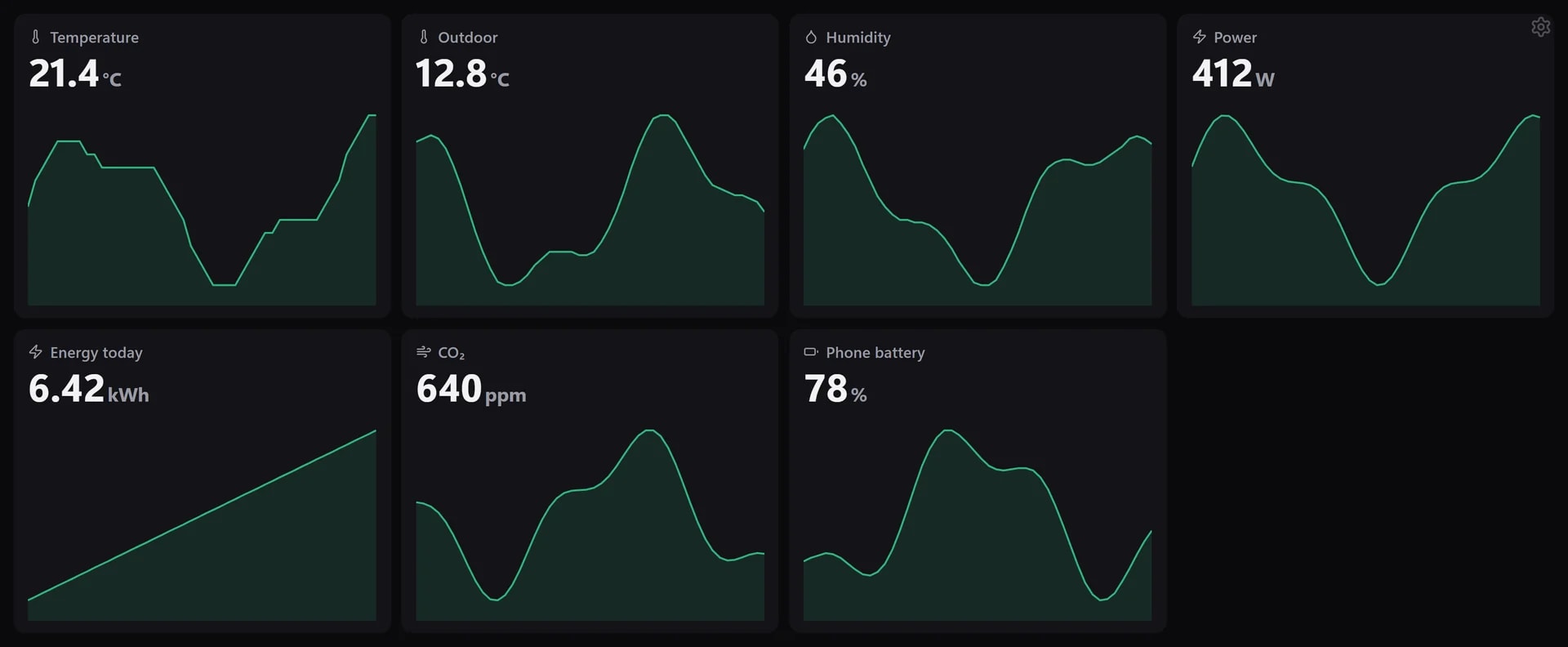
Task: Select the Energy today card label
Action: pyautogui.click(x=96, y=353)
